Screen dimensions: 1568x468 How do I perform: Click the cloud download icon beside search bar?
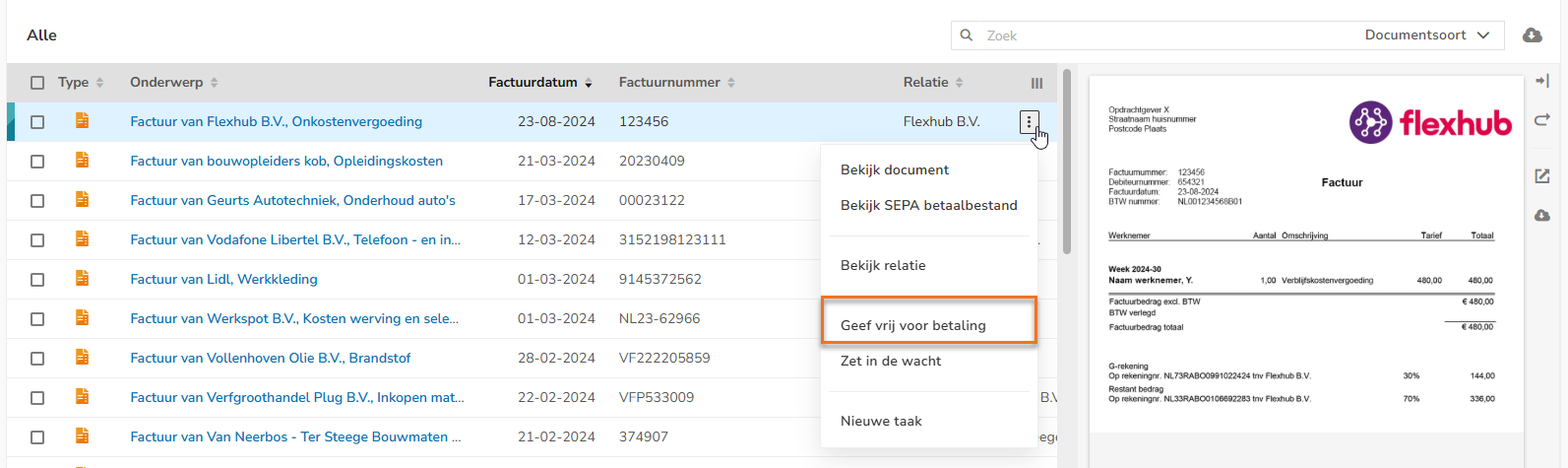pyautogui.click(x=1533, y=35)
